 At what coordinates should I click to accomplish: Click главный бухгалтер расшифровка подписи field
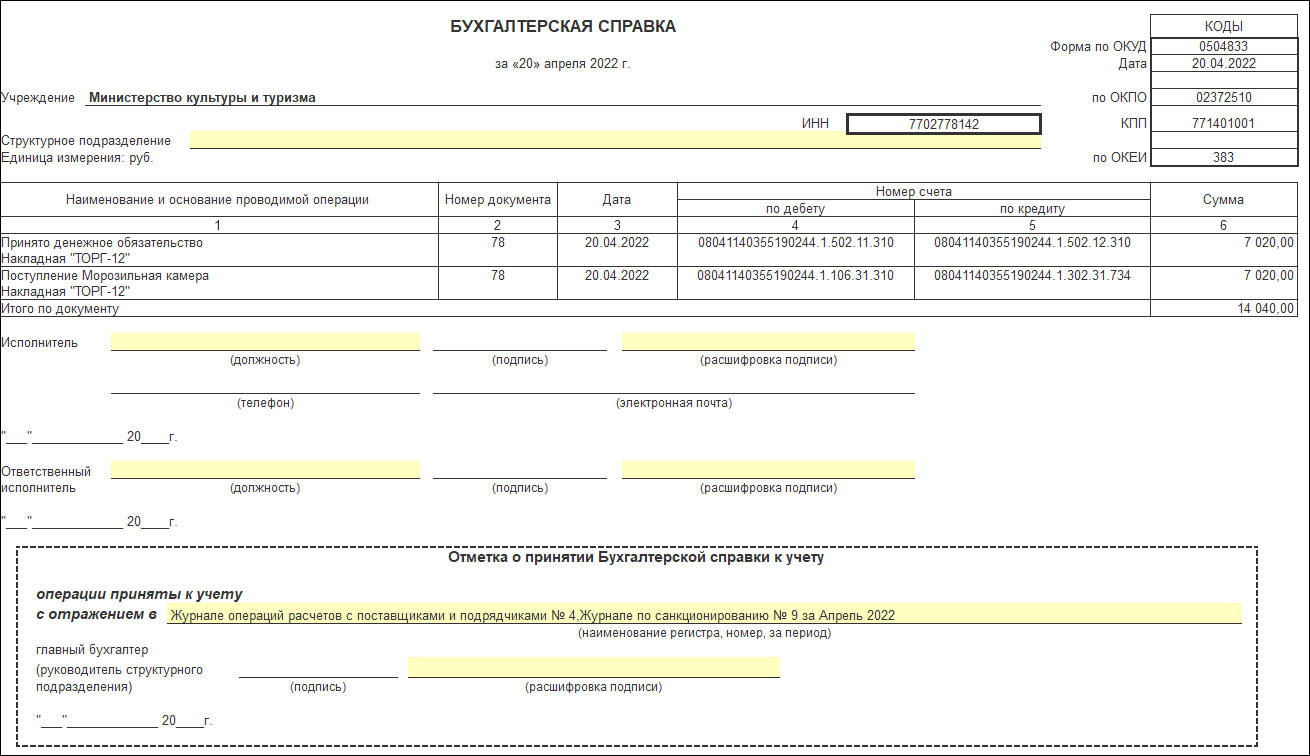(x=593, y=668)
